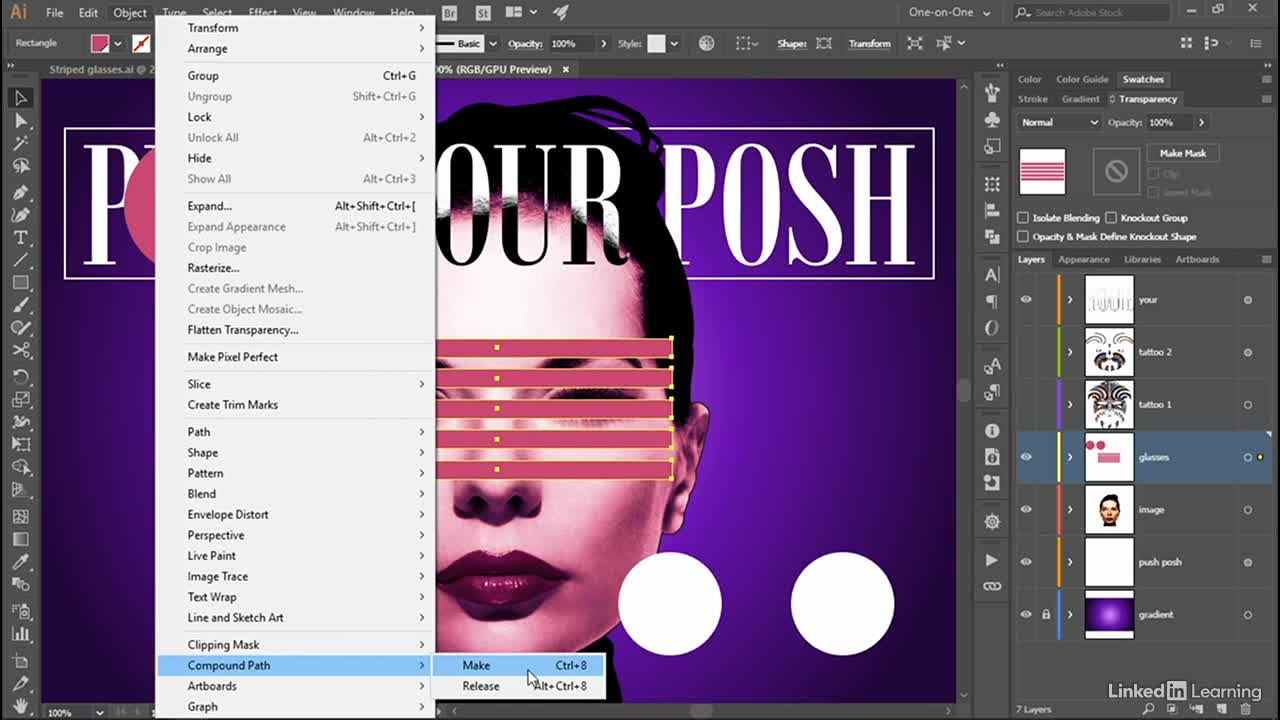Switch to the Color Guide tab
Viewport: 1280px width, 720px height.
[x=1082, y=79]
